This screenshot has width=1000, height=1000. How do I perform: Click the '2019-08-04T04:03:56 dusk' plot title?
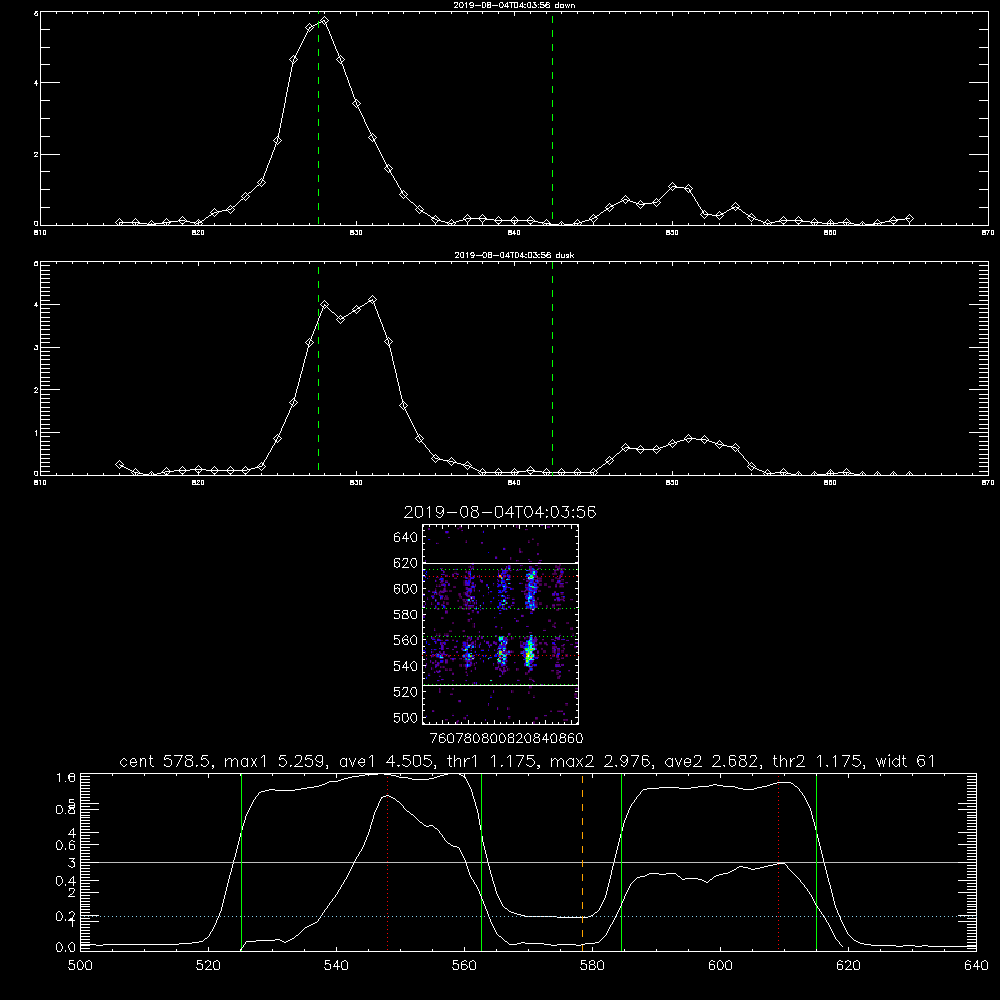(514, 255)
